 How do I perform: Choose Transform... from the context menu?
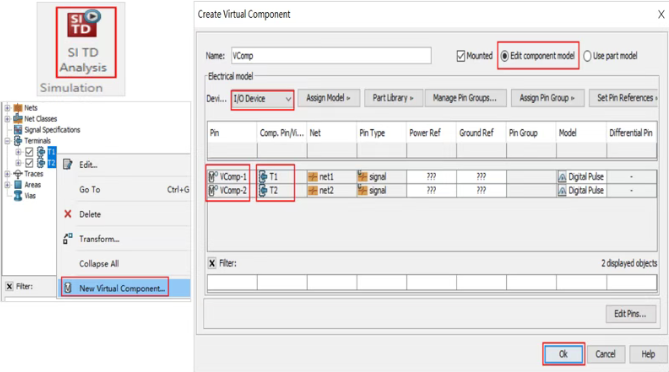tap(99, 239)
